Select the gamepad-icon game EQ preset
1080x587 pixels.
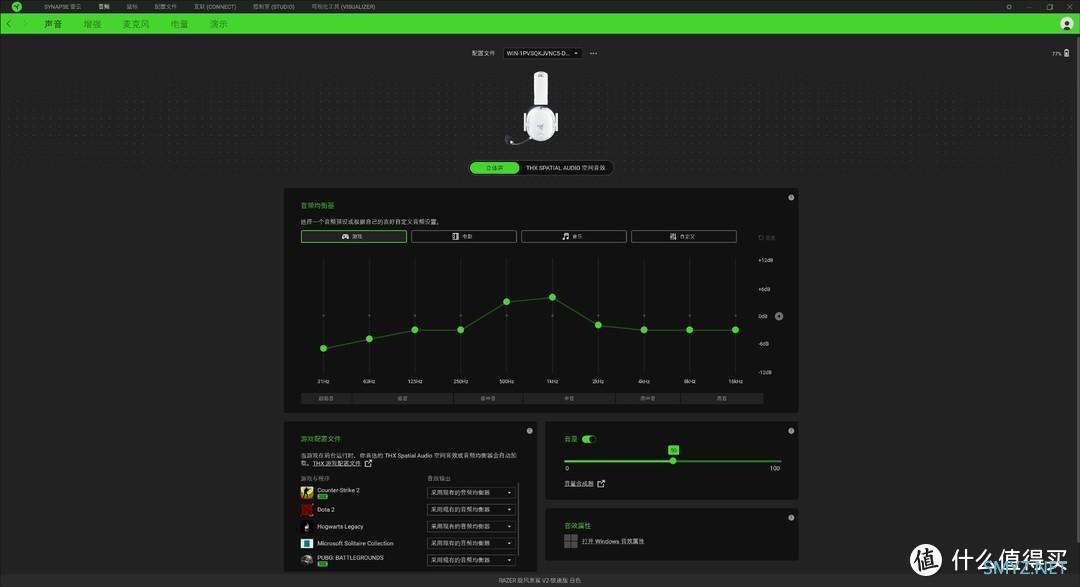[x=353, y=236]
